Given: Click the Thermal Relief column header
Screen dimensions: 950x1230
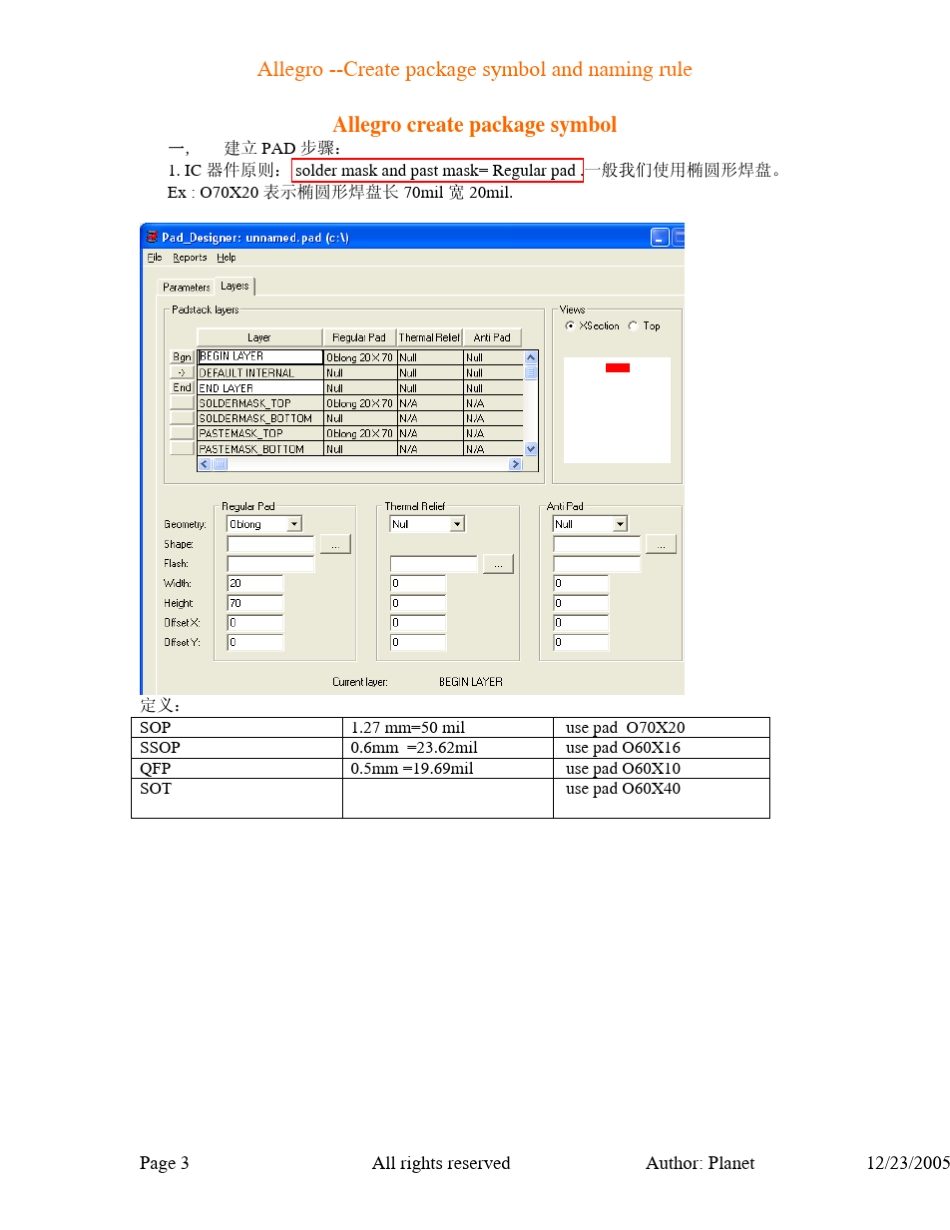Looking at the screenshot, I should pyautogui.click(x=429, y=338).
